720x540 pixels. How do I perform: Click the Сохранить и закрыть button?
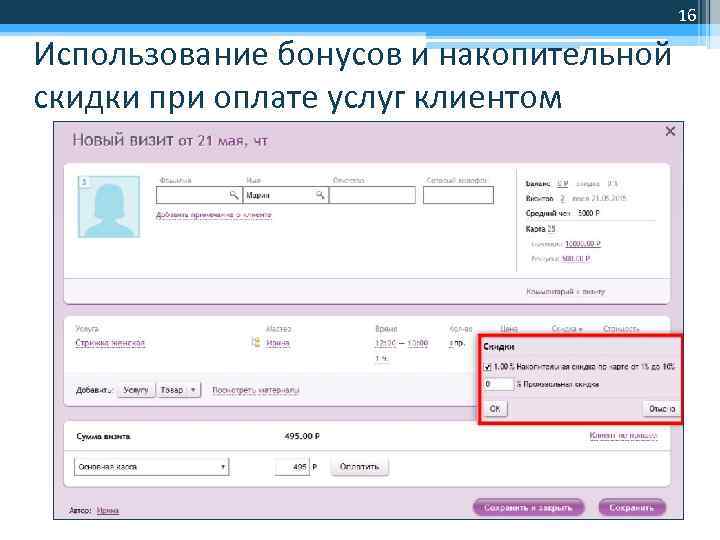point(528,507)
